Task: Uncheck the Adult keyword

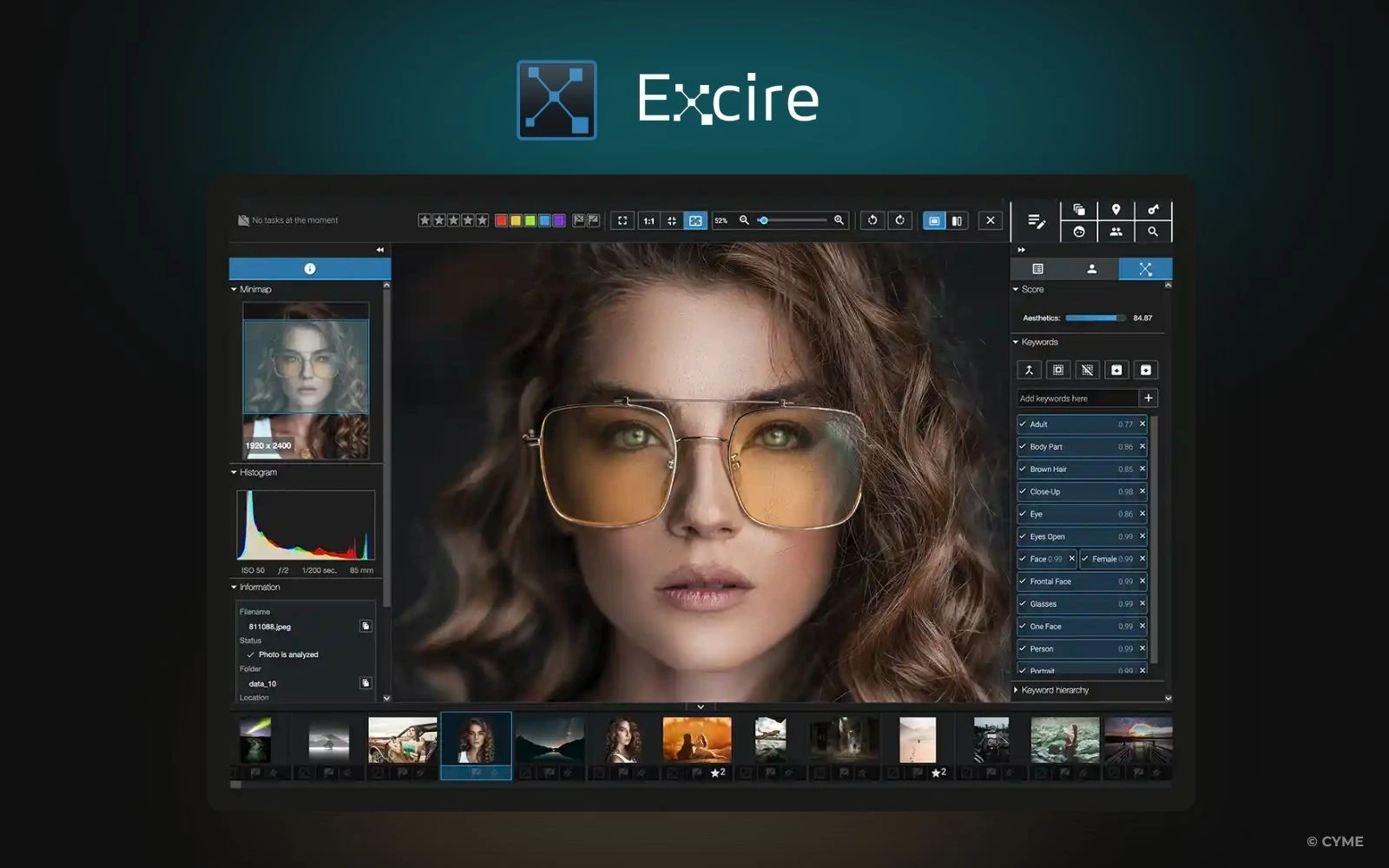Action: click(x=1022, y=424)
